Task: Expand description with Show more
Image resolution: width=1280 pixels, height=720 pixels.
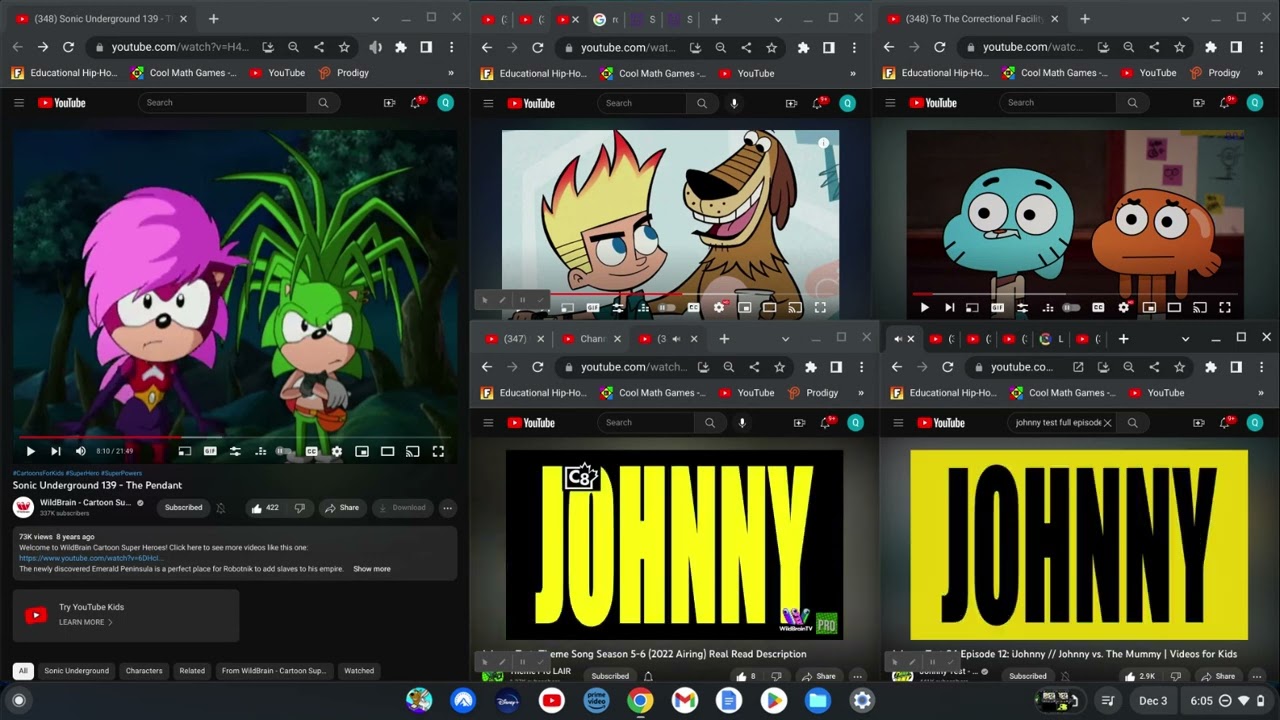Action: point(372,569)
